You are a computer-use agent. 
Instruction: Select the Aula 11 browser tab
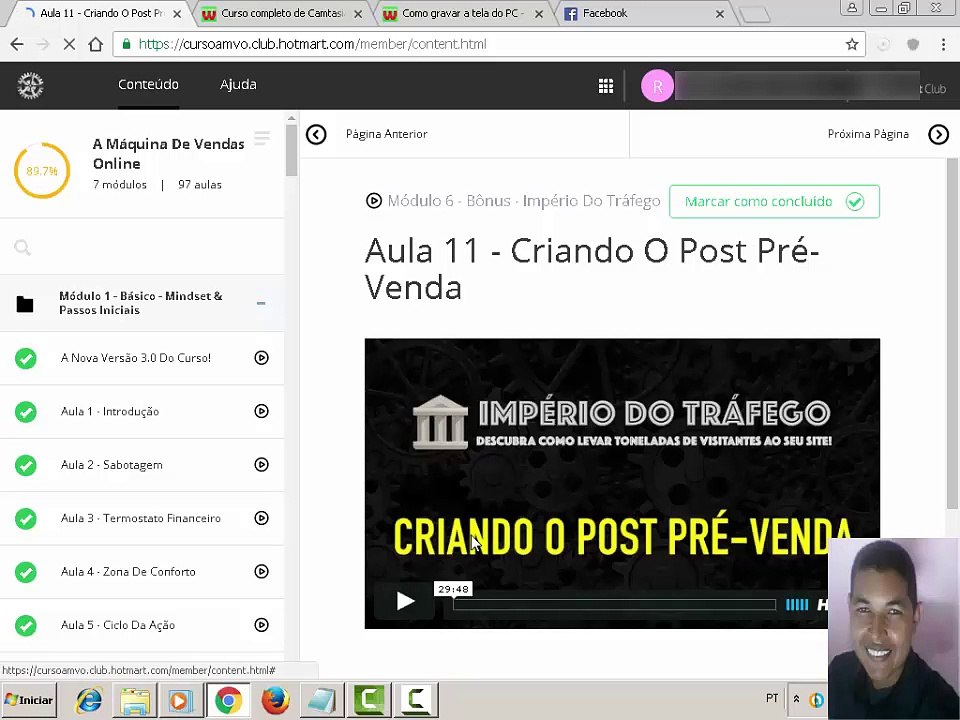pyautogui.click(x=101, y=13)
